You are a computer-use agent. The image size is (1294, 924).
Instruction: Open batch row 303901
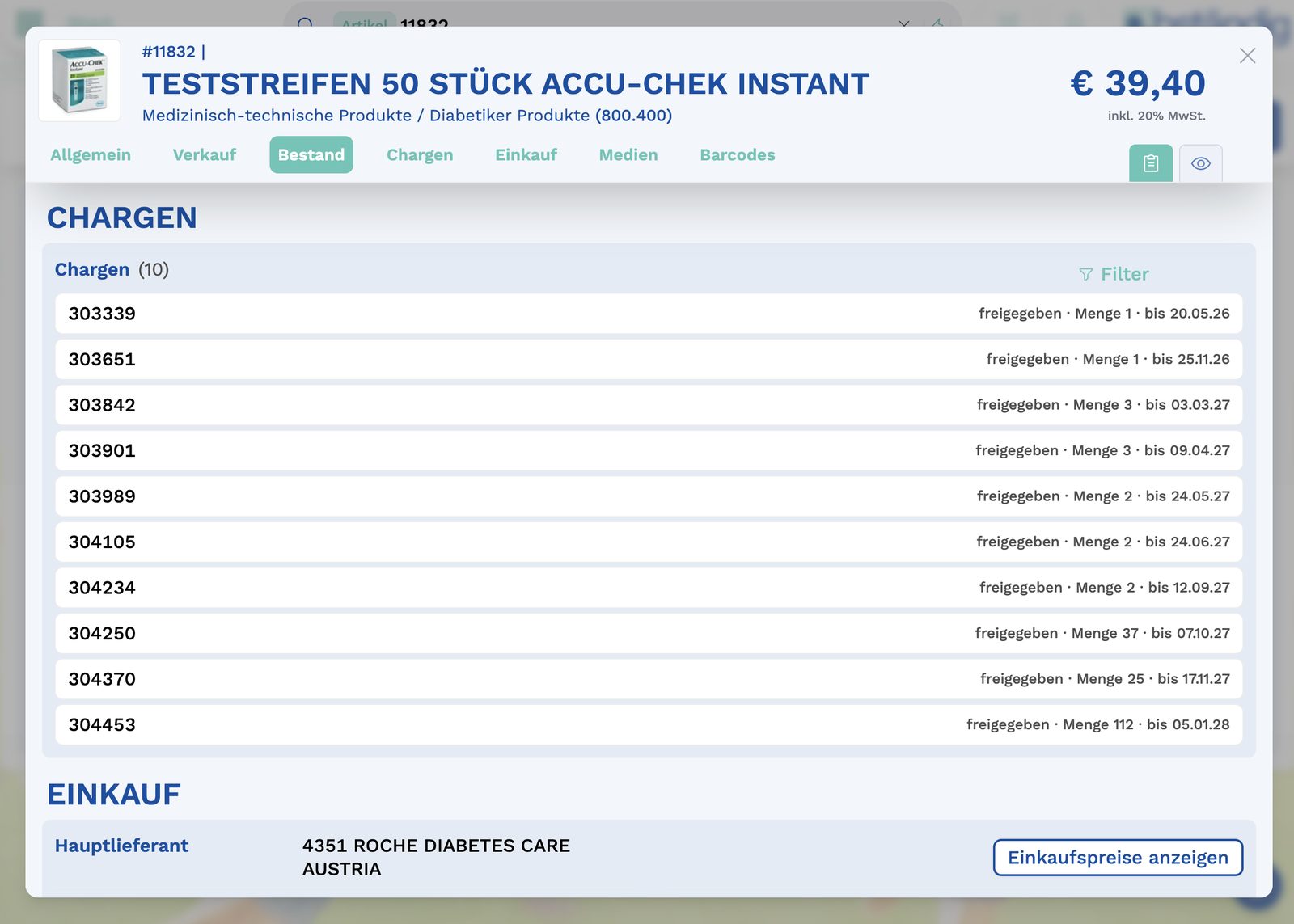pyautogui.click(x=649, y=451)
